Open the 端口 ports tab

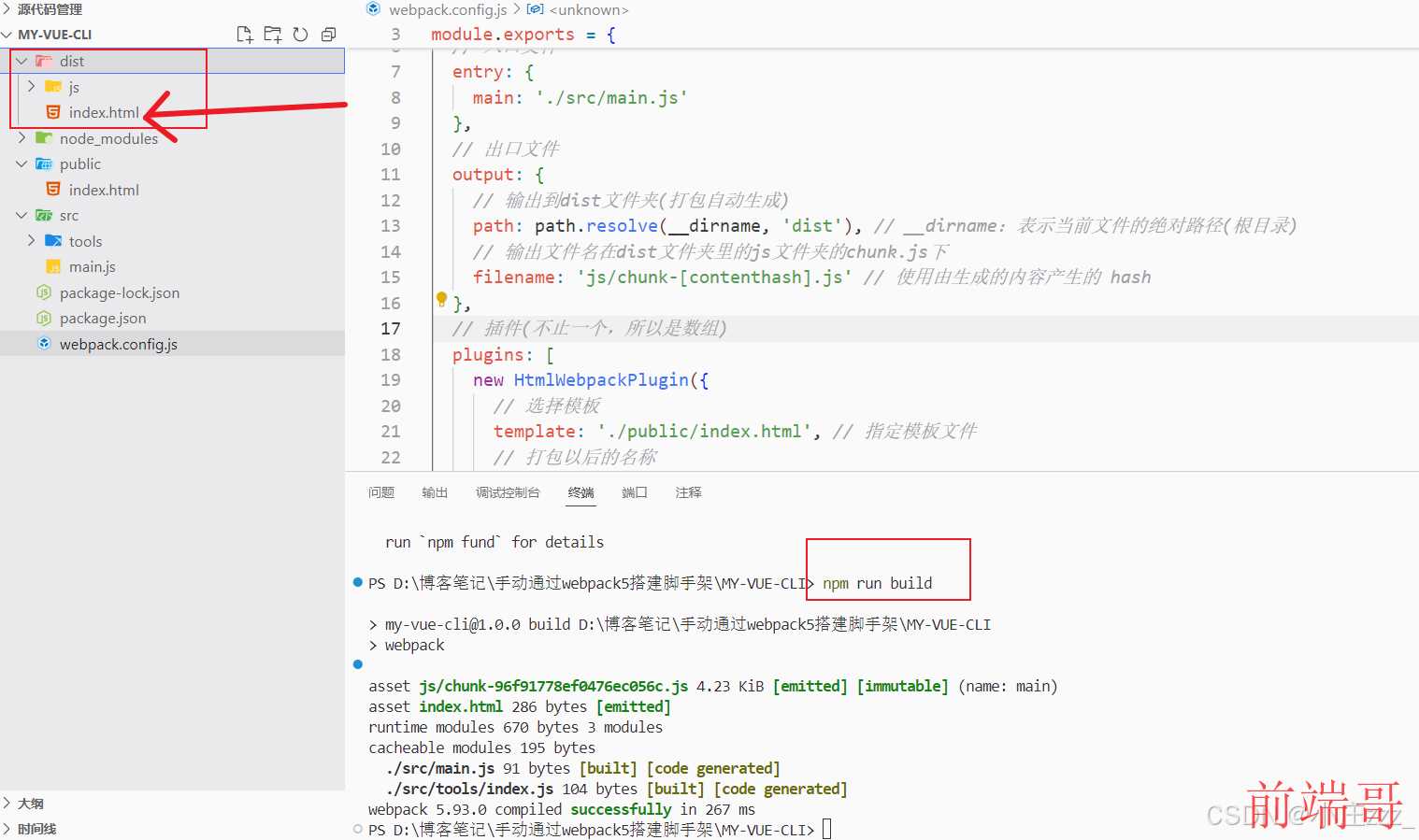pos(635,492)
